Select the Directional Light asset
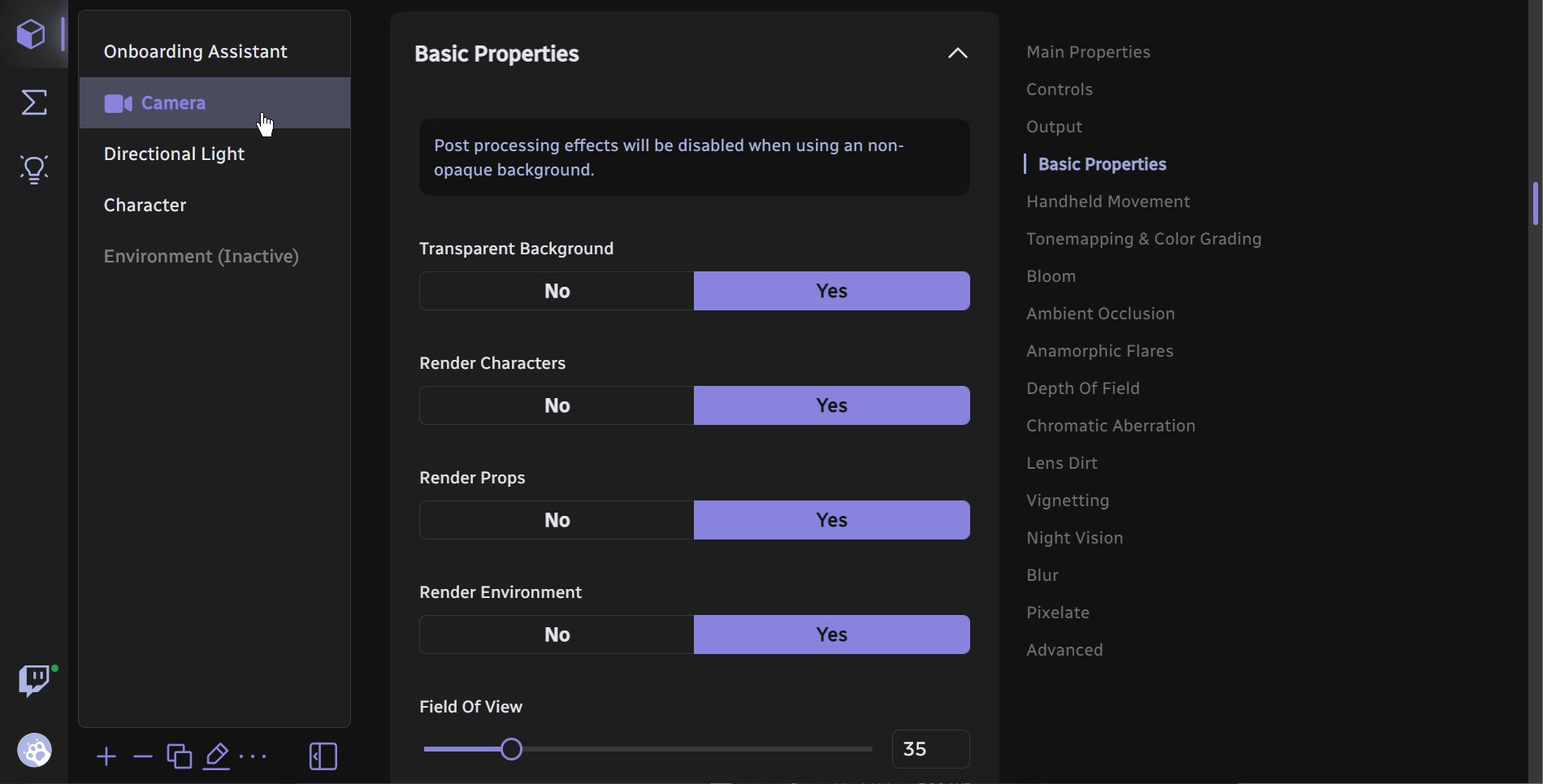1543x784 pixels. (x=174, y=154)
